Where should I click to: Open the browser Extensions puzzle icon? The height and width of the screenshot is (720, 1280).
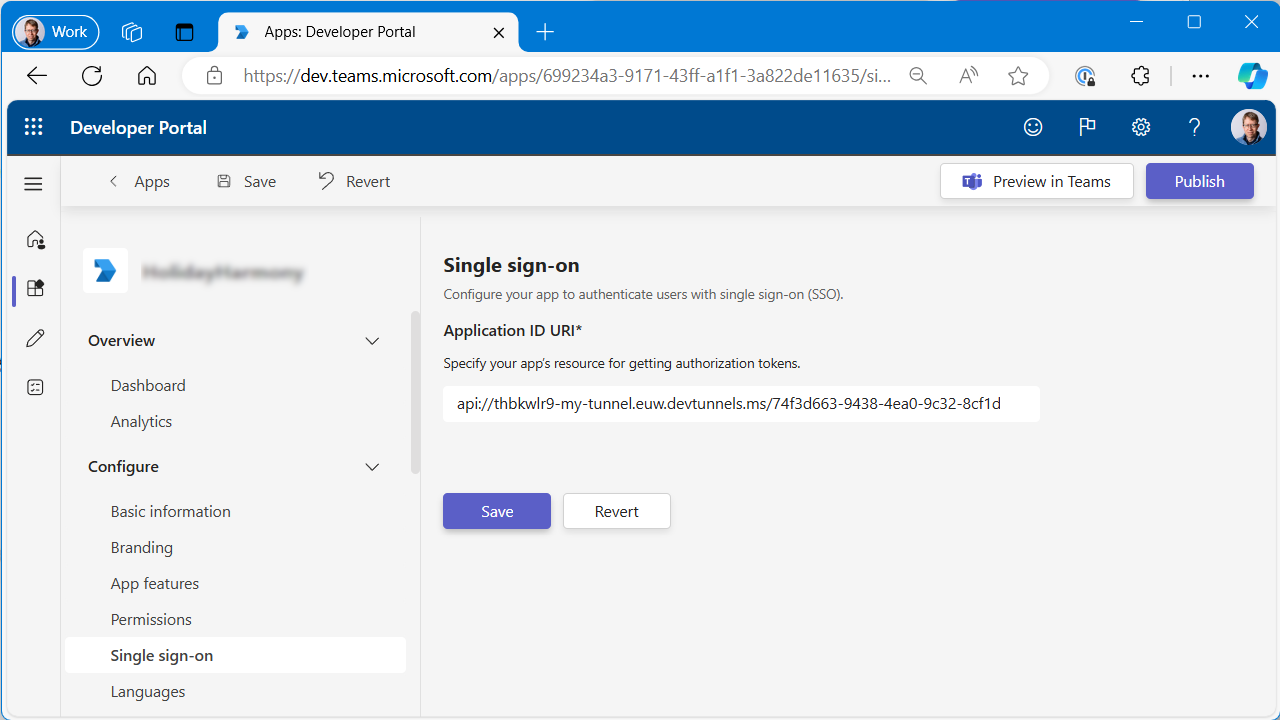point(1140,76)
